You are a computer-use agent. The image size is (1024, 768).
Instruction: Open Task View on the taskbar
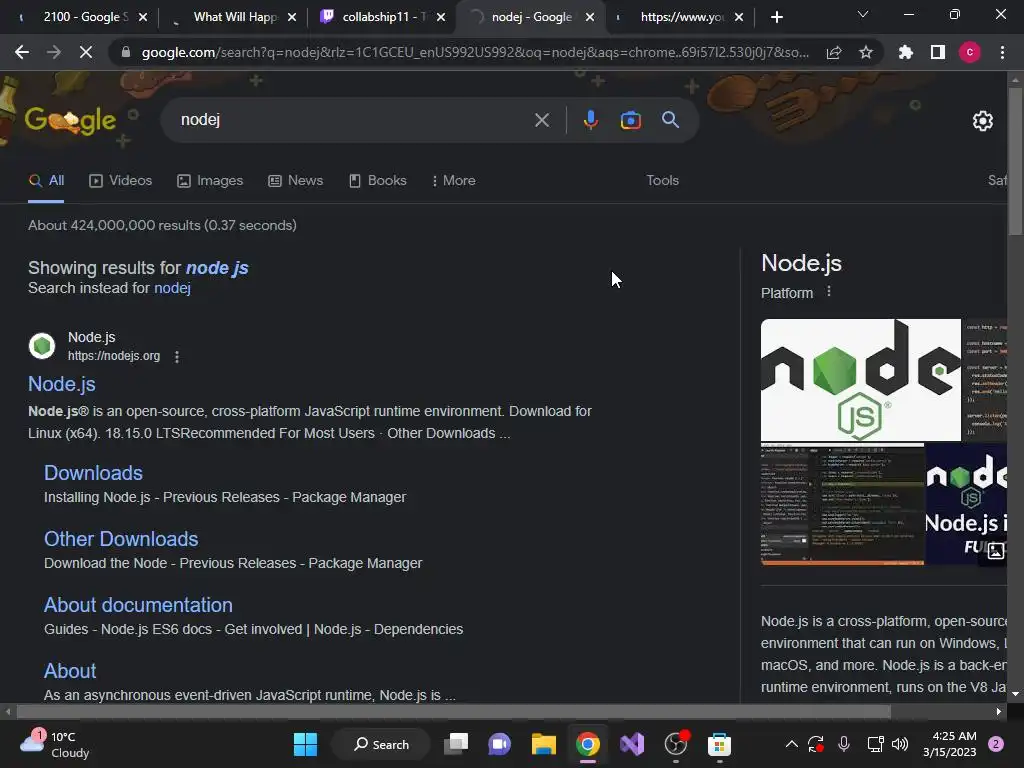pyautogui.click(x=456, y=744)
